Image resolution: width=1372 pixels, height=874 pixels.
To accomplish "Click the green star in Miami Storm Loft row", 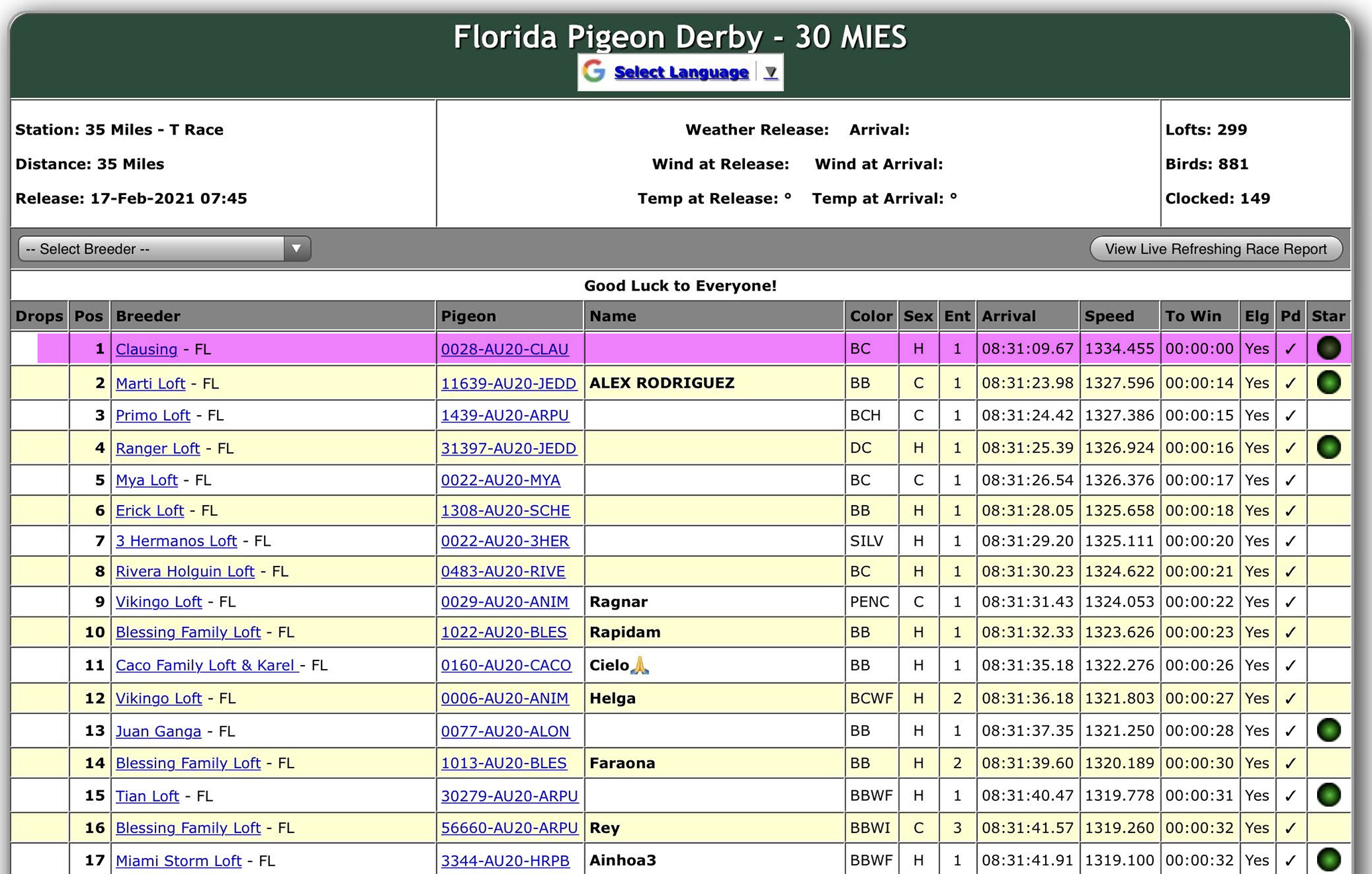I will click(x=1328, y=859).
